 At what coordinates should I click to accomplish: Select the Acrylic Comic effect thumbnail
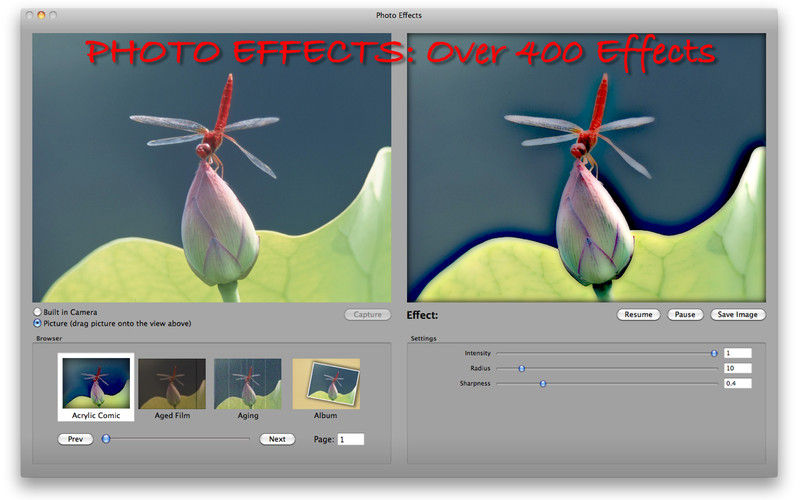(96, 383)
